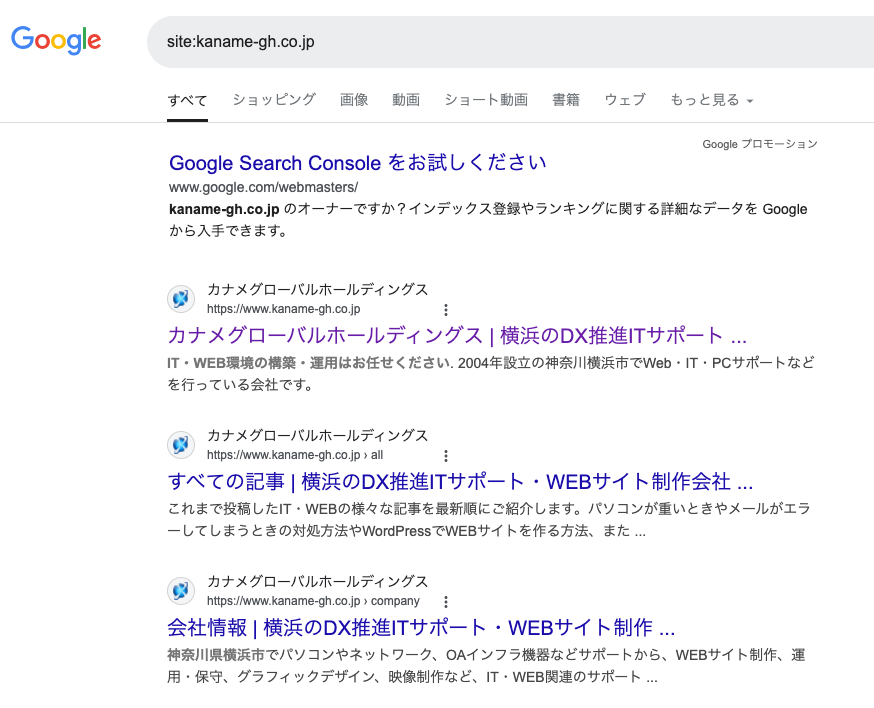Click the snippet starting 神奈川県横浜市でパソコン

(x=486, y=666)
